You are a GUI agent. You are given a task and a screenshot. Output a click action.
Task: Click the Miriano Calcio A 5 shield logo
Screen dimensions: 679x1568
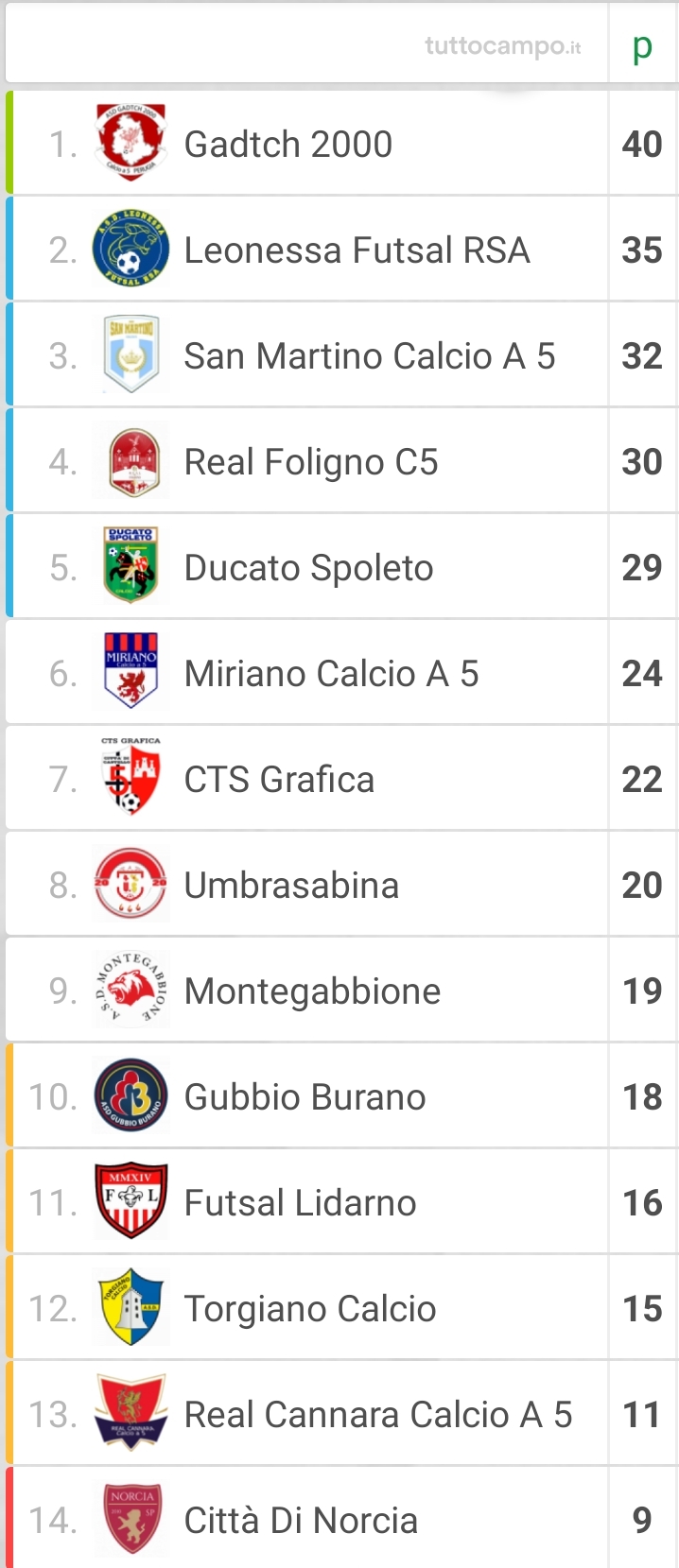click(131, 672)
